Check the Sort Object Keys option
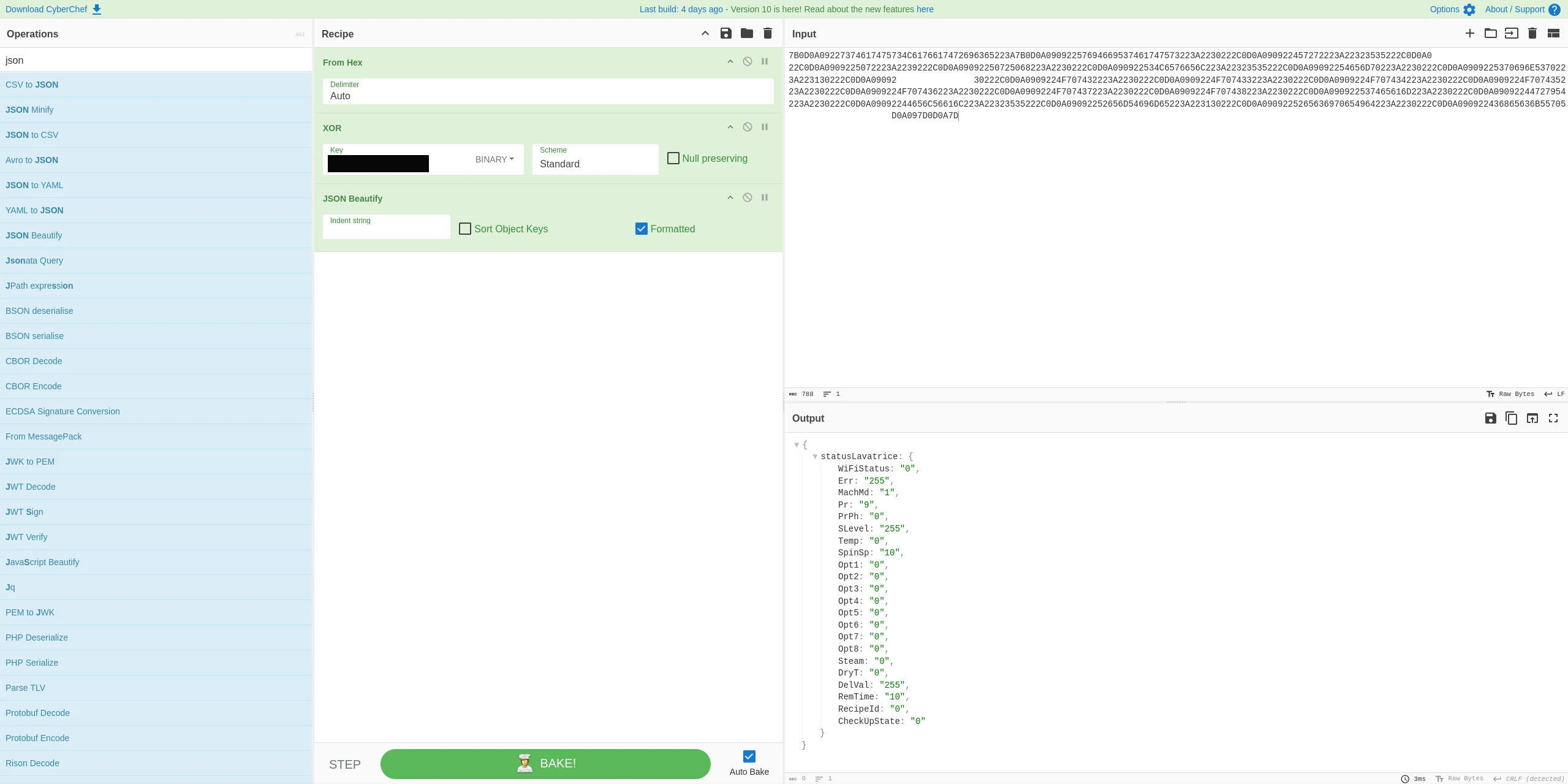This screenshot has width=1568, height=784. pyautogui.click(x=465, y=229)
